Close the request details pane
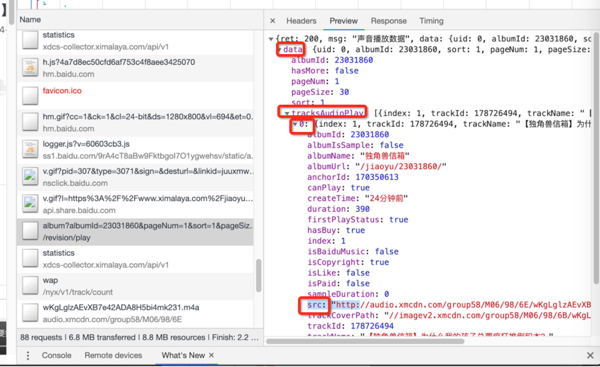The width and height of the screenshot is (600, 367). (x=272, y=21)
